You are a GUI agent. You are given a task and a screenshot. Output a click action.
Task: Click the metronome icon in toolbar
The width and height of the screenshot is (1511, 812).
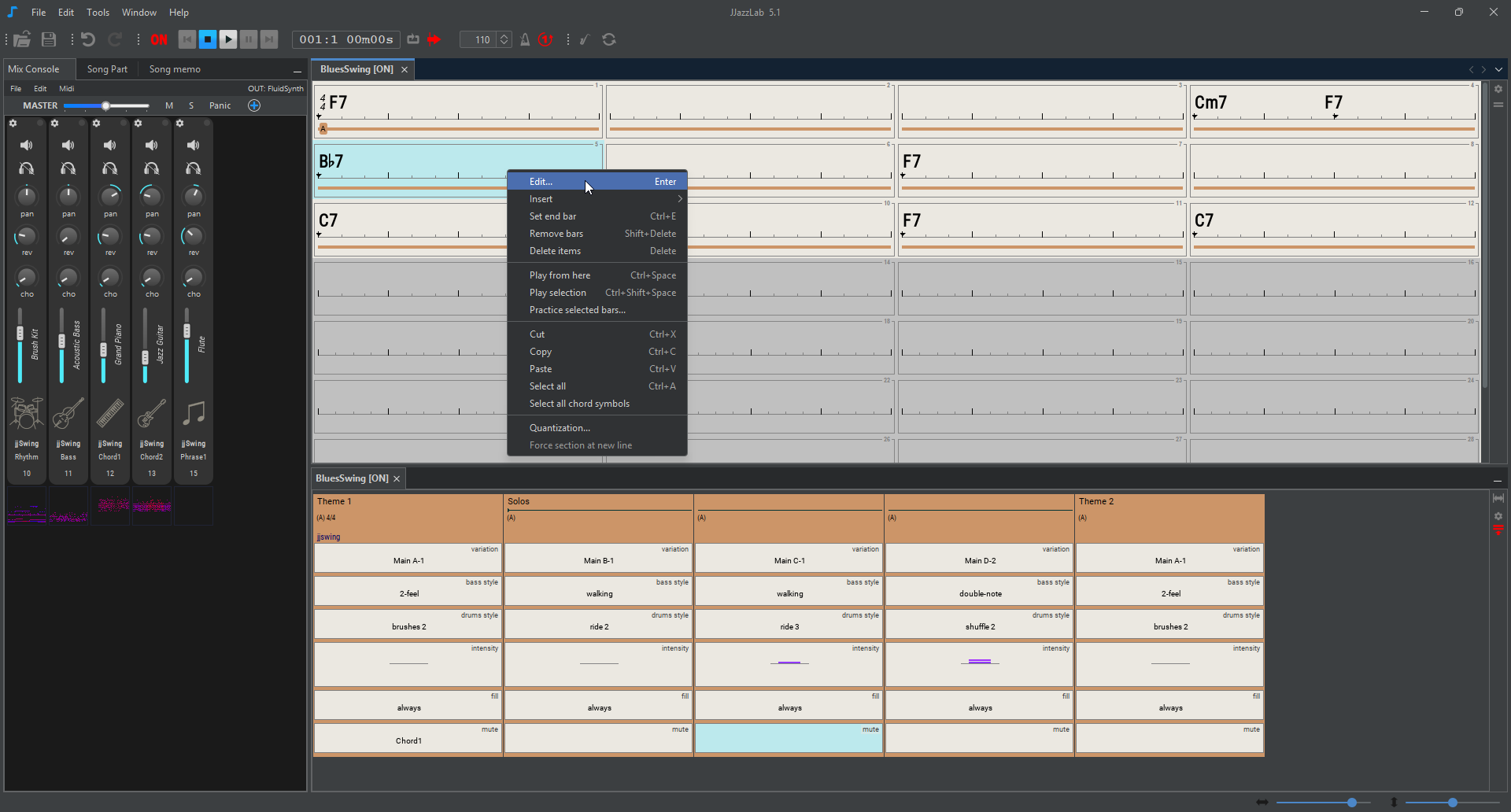[525, 39]
